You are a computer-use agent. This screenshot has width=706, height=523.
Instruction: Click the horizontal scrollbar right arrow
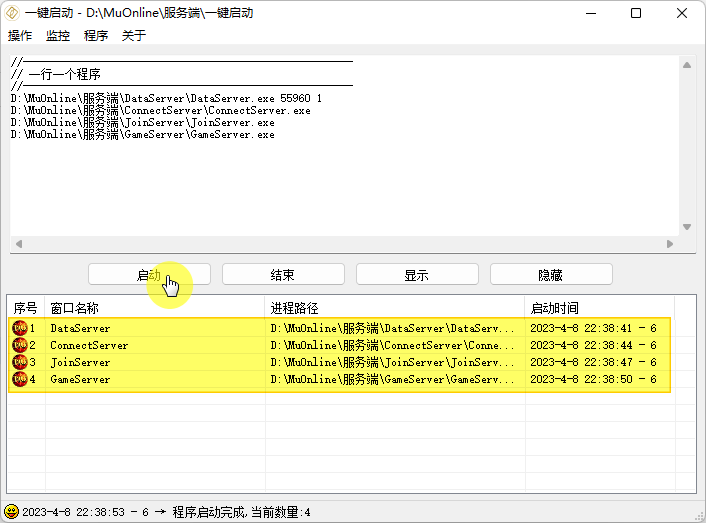point(670,243)
